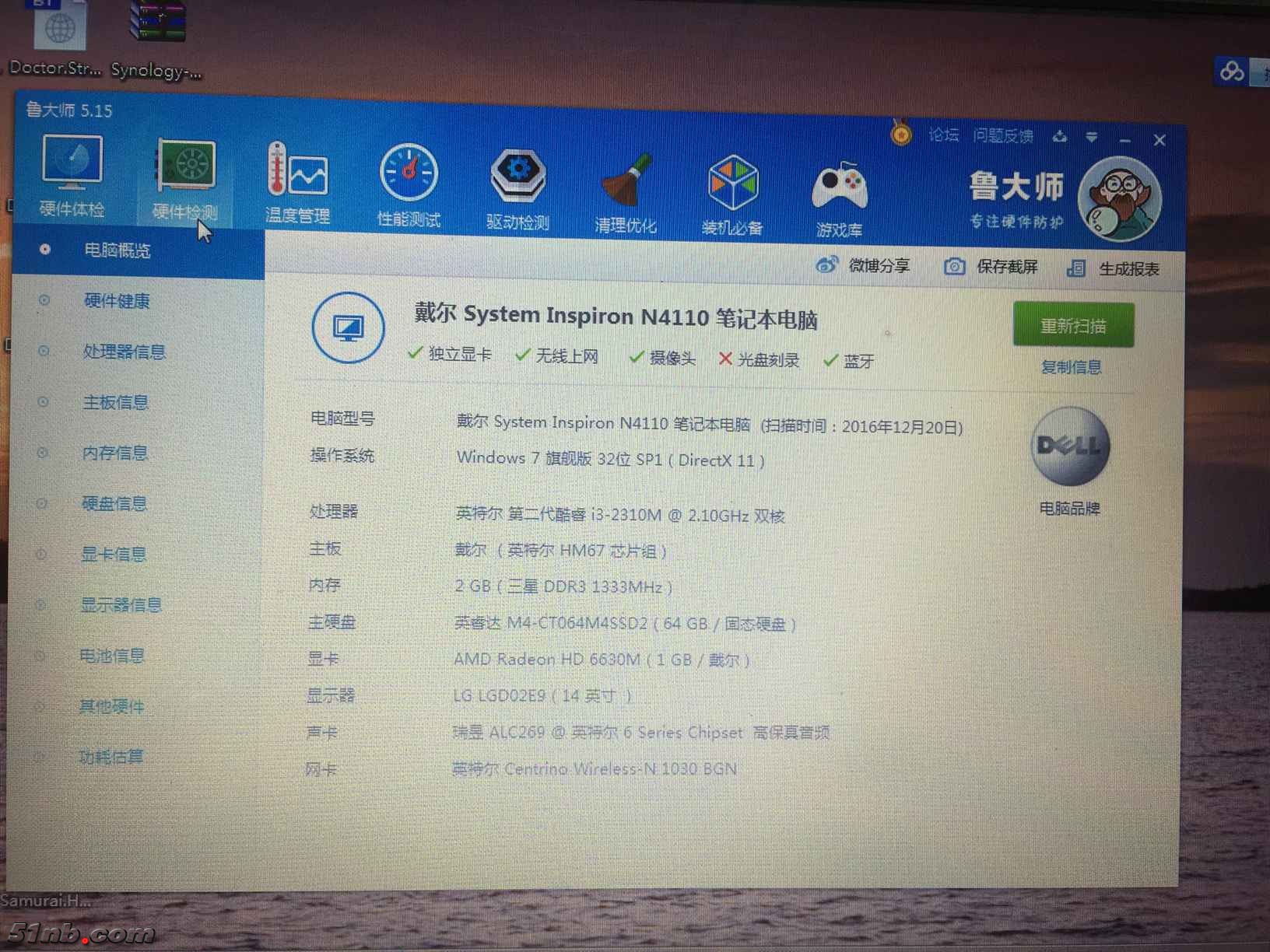Click the AMD Radeon HD 6630M text
The width and height of the screenshot is (1270, 952).
pyautogui.click(x=602, y=660)
